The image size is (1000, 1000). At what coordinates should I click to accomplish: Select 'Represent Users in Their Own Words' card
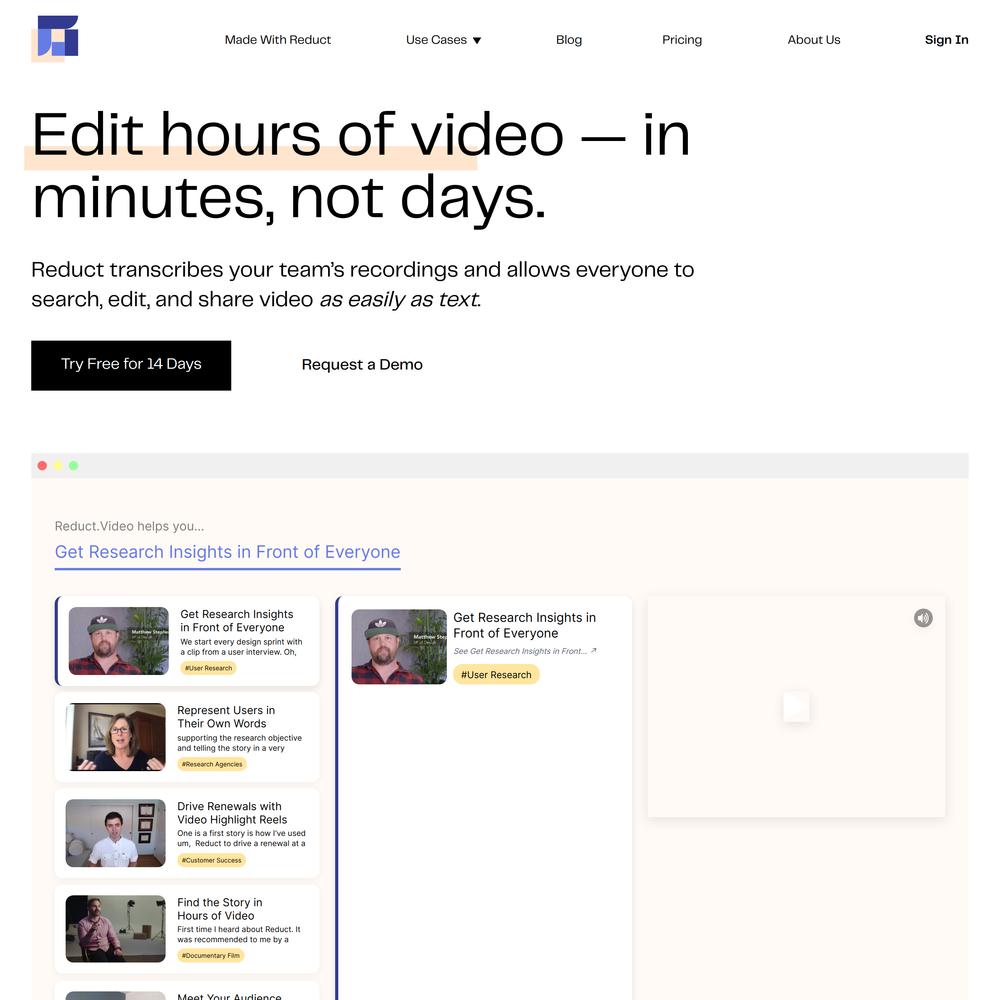(x=188, y=737)
